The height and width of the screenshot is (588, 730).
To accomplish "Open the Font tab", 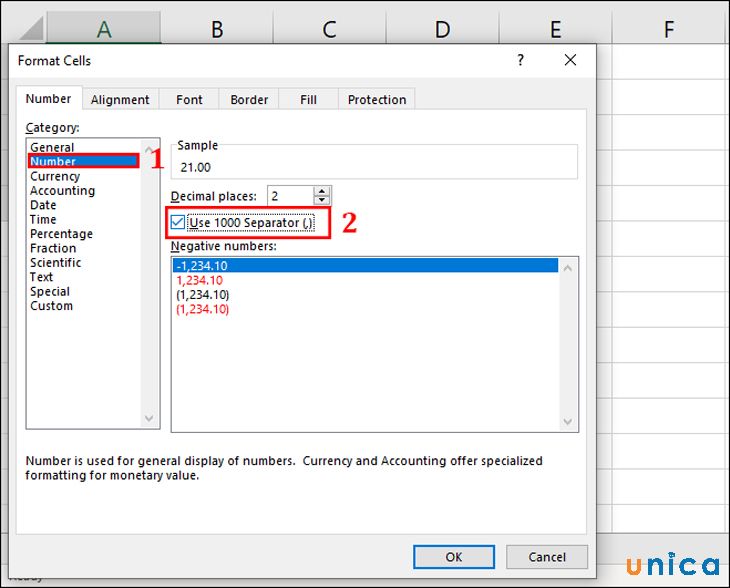I will [189, 100].
